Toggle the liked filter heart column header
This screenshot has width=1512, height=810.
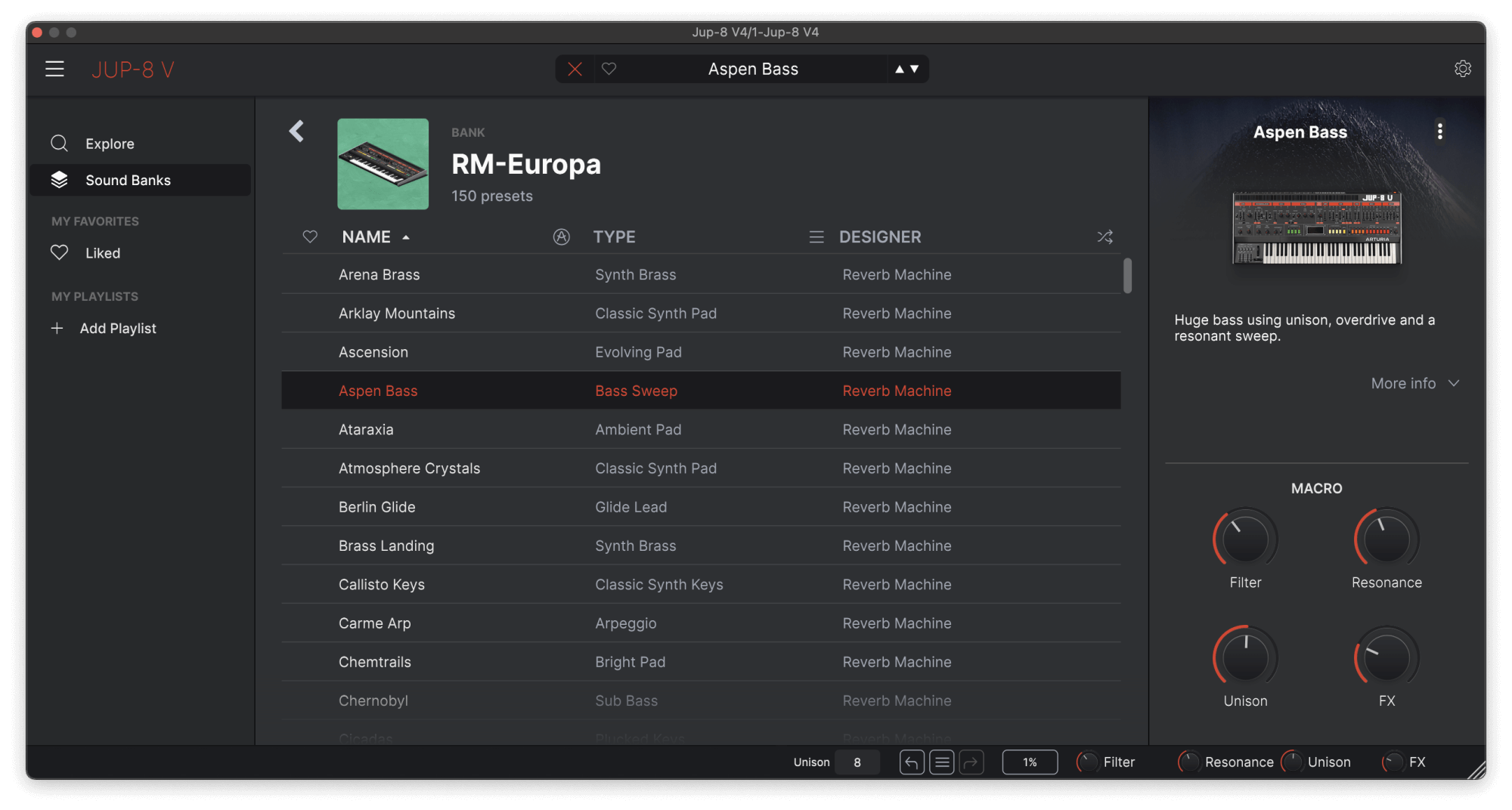pos(310,237)
